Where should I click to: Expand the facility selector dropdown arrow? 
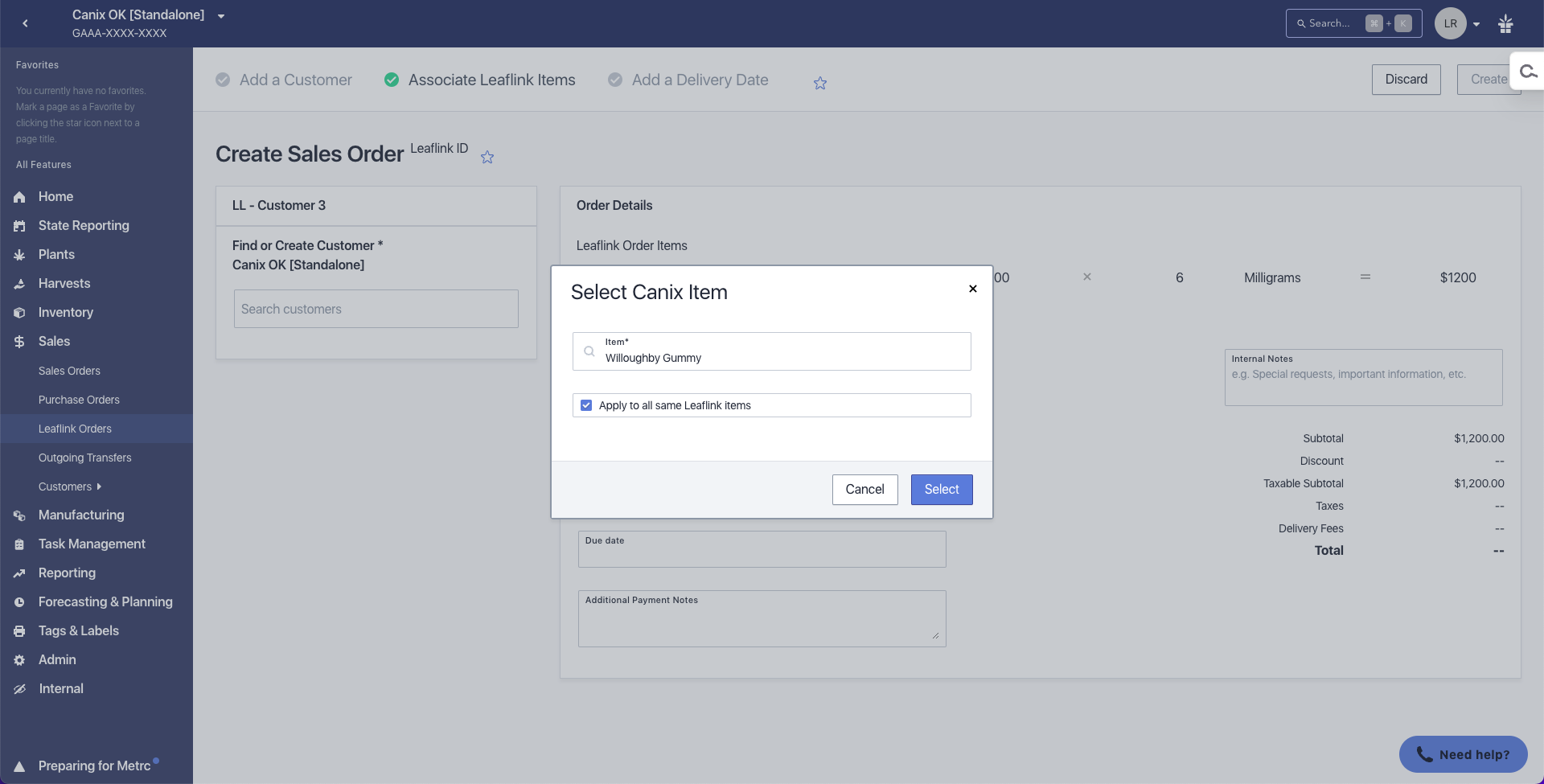(x=221, y=16)
